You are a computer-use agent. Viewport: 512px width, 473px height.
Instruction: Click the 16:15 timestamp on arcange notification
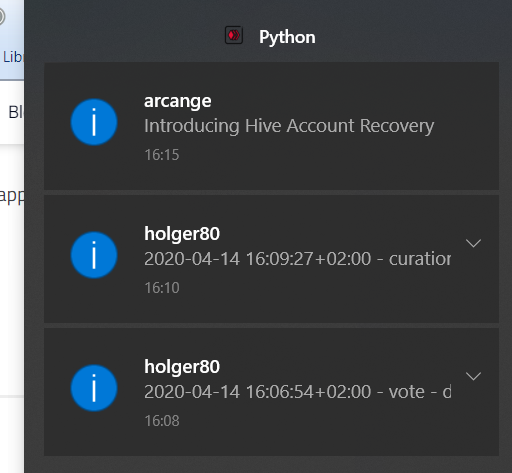(x=162, y=155)
